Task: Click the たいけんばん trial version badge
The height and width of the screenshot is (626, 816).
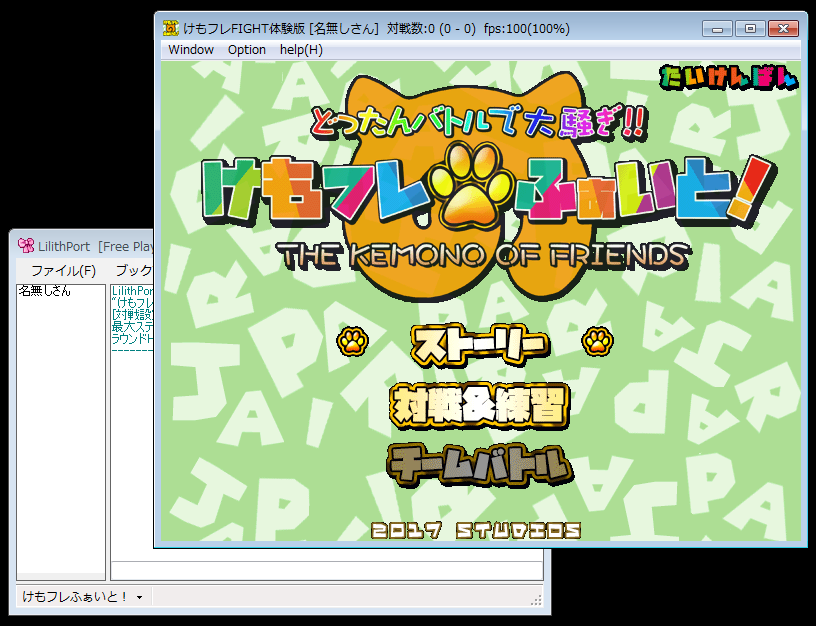Action: click(x=729, y=78)
